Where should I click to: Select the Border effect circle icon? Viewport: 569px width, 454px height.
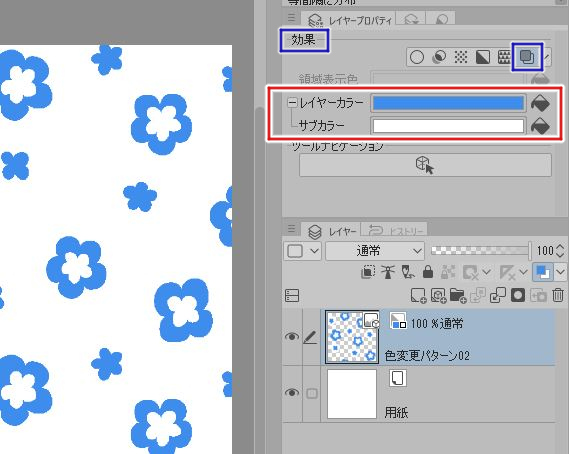tap(417, 57)
